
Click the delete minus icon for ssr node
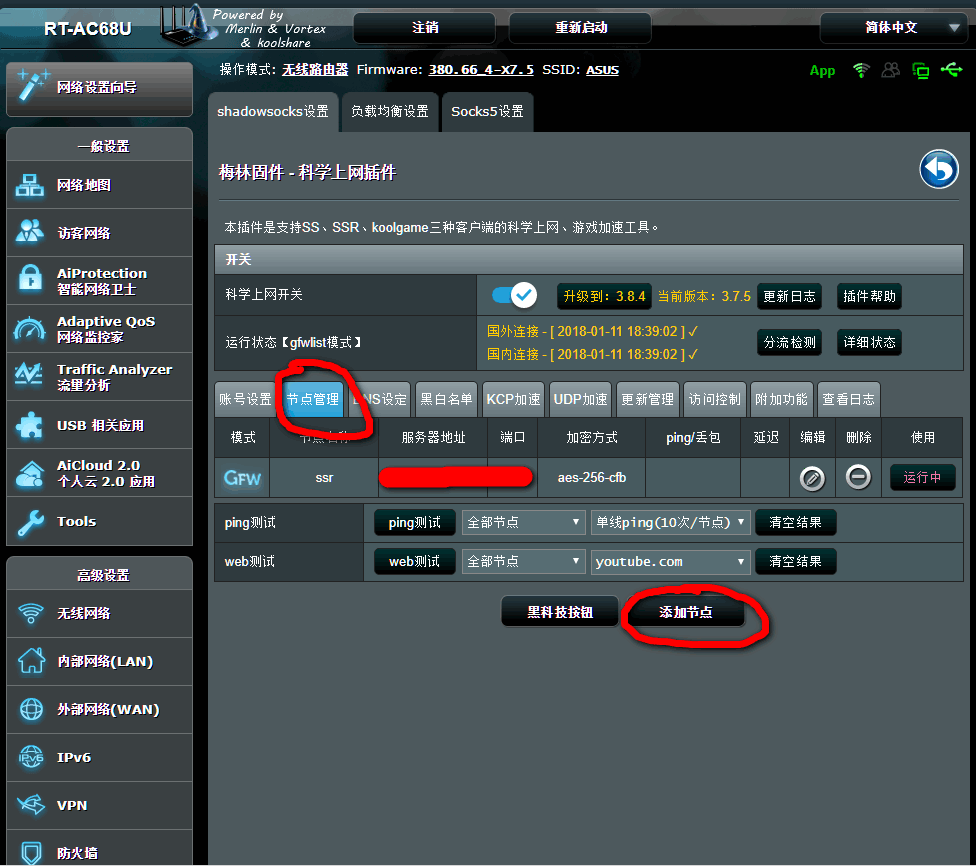pyautogui.click(x=858, y=478)
